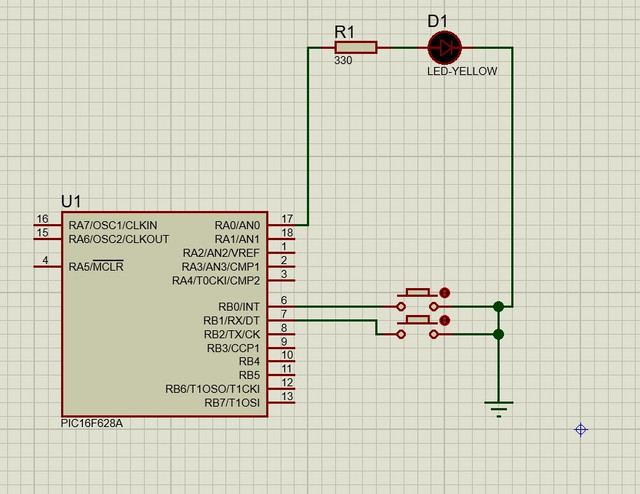Click pin number 16

point(42,219)
